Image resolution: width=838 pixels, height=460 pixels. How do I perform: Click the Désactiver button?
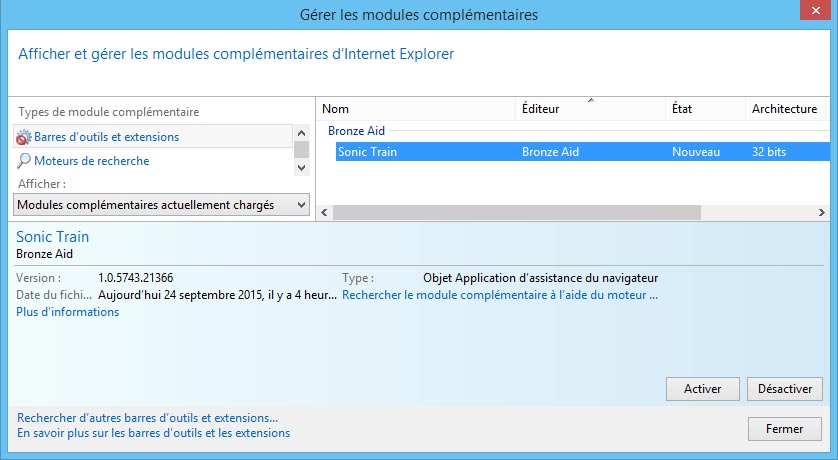pyautogui.click(x=785, y=389)
